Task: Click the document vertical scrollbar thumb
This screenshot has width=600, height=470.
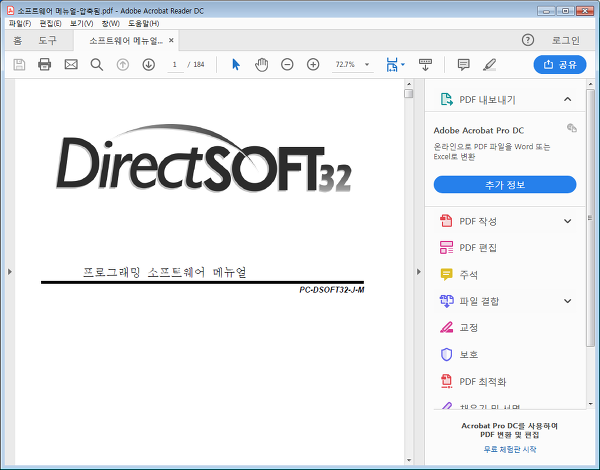Action: pyautogui.click(x=409, y=93)
